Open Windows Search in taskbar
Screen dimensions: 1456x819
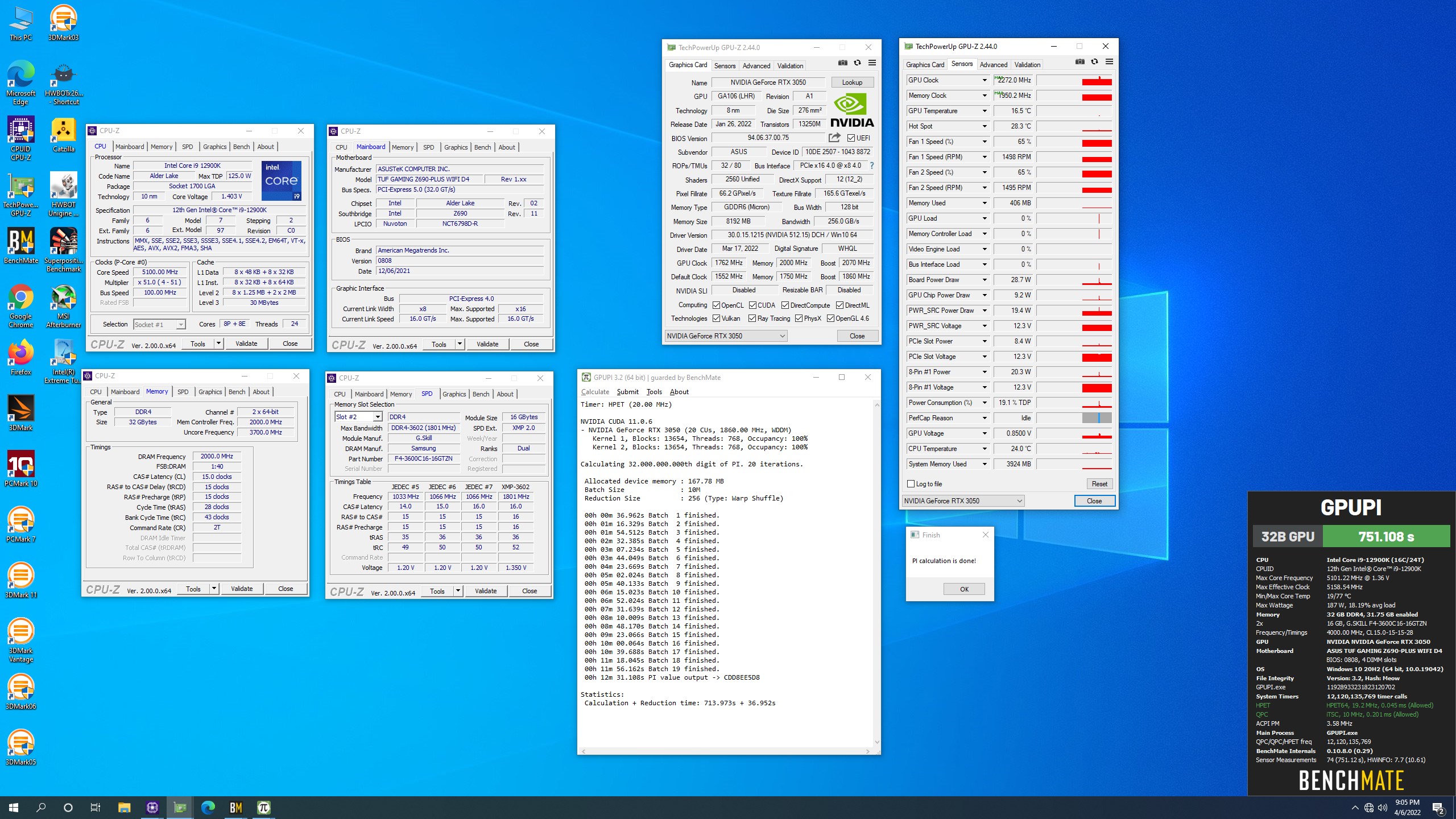point(41,807)
